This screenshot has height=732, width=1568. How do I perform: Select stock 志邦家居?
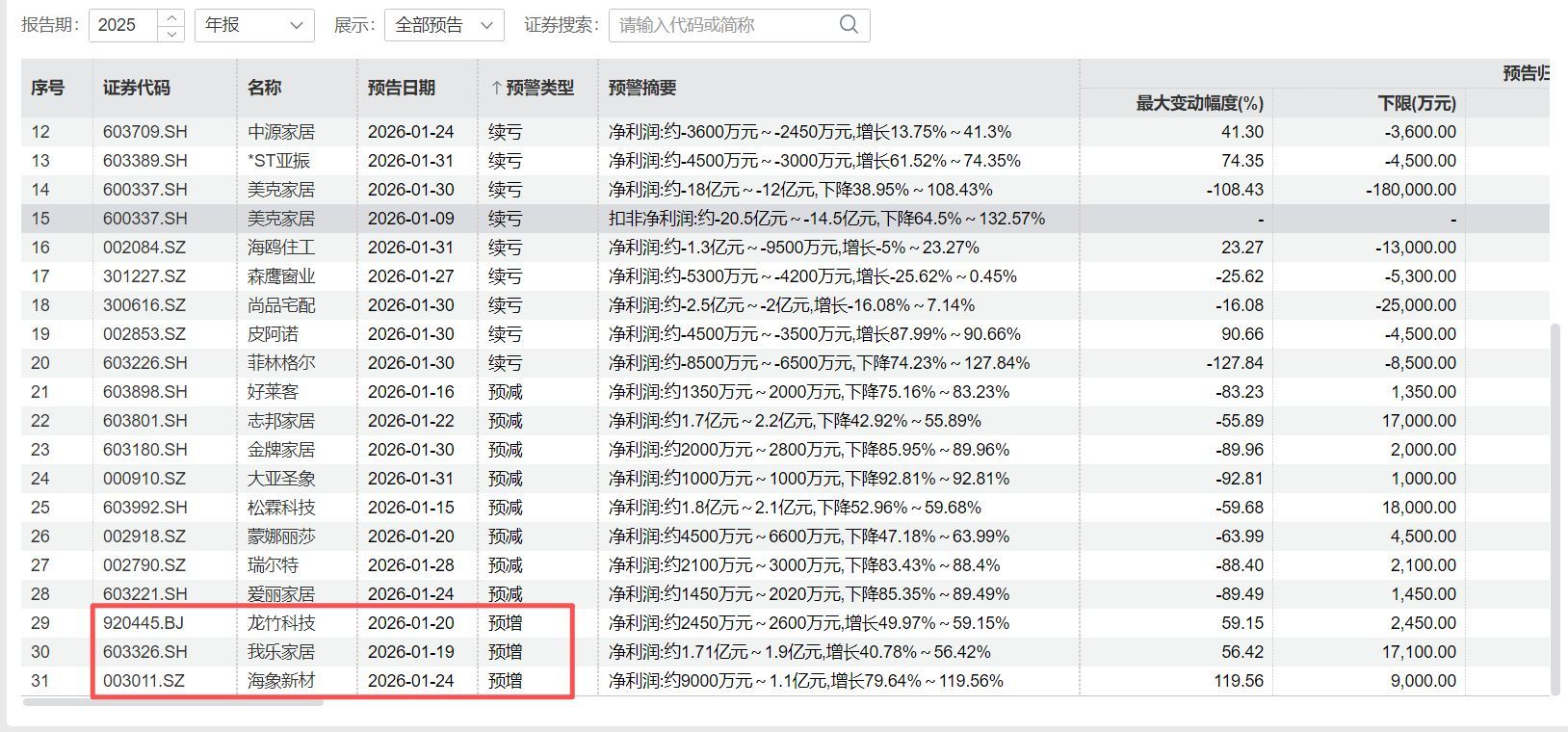coord(281,421)
